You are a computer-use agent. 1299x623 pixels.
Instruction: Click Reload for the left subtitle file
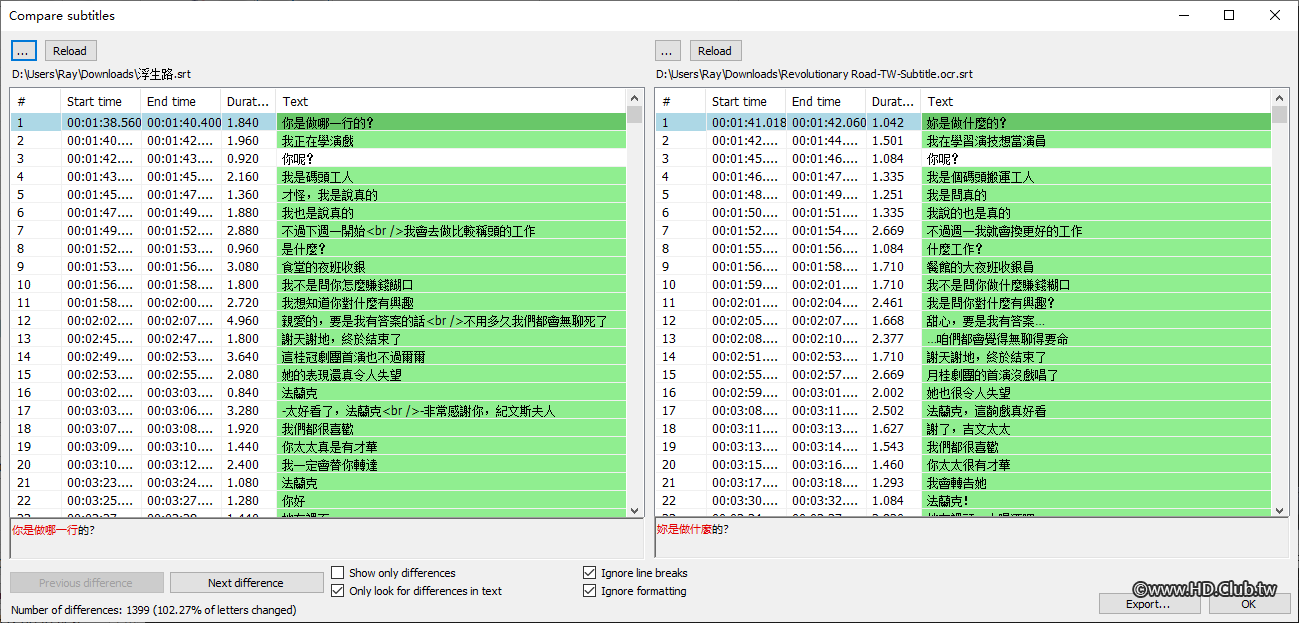pos(70,51)
